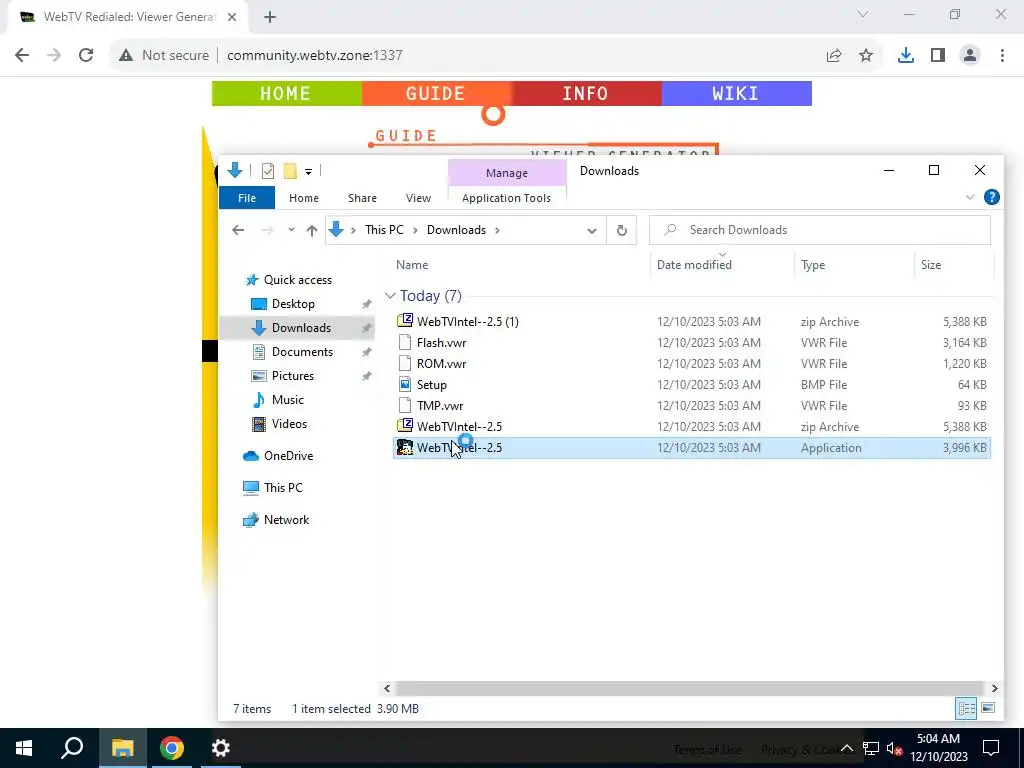Open This PC in navigation pane

click(283, 488)
